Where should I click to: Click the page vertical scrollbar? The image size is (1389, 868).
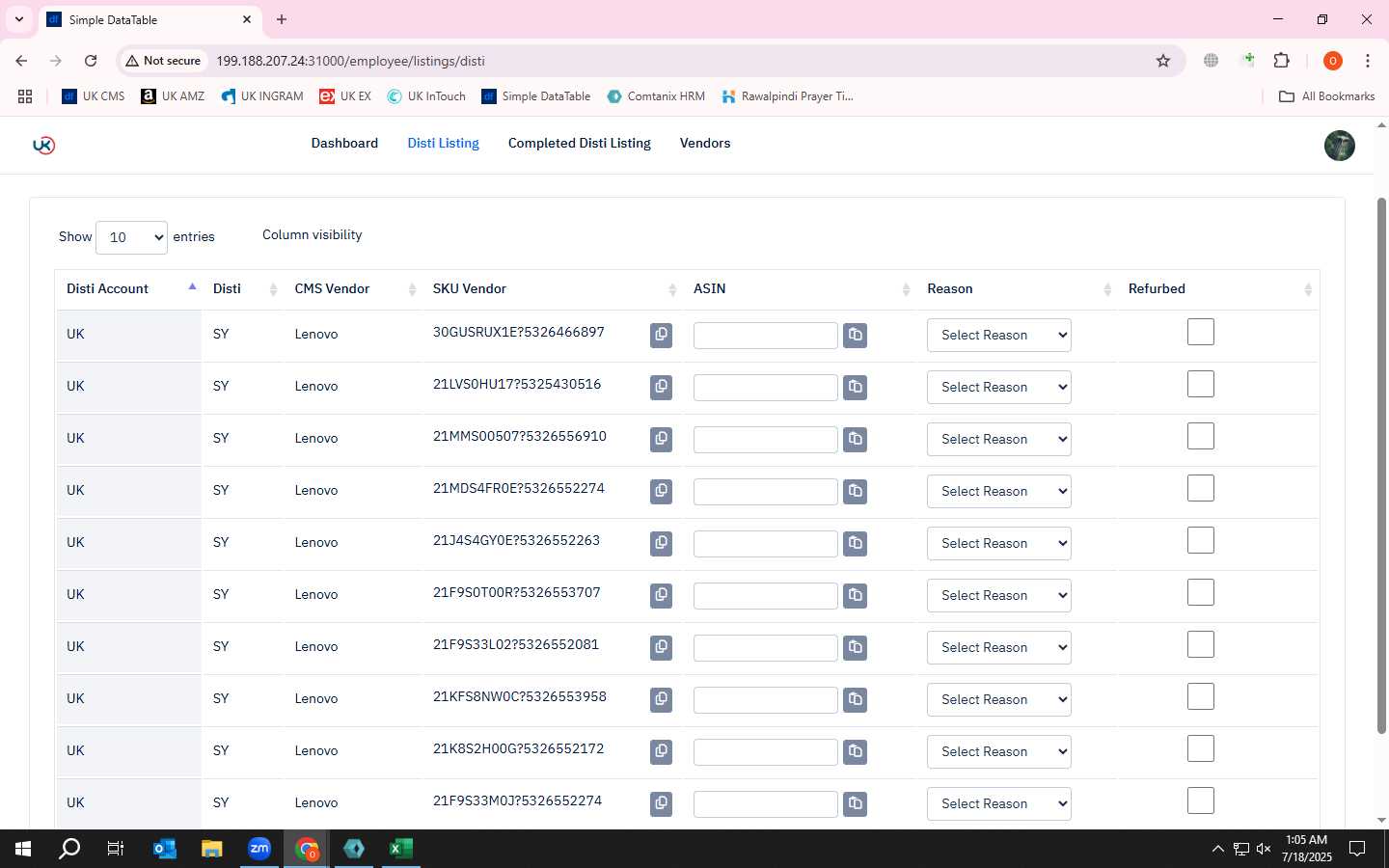[x=1381, y=466]
